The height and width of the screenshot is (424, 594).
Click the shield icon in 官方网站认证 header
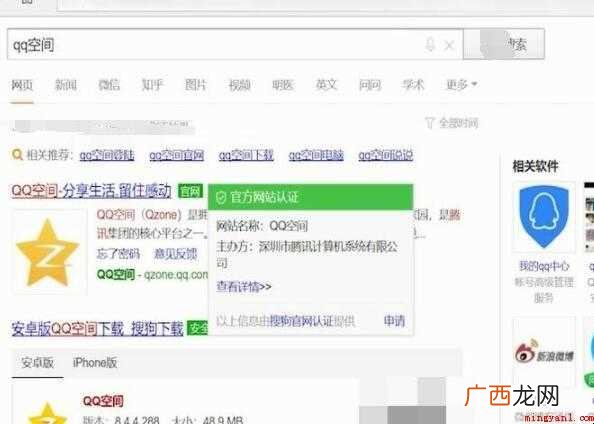point(220,197)
